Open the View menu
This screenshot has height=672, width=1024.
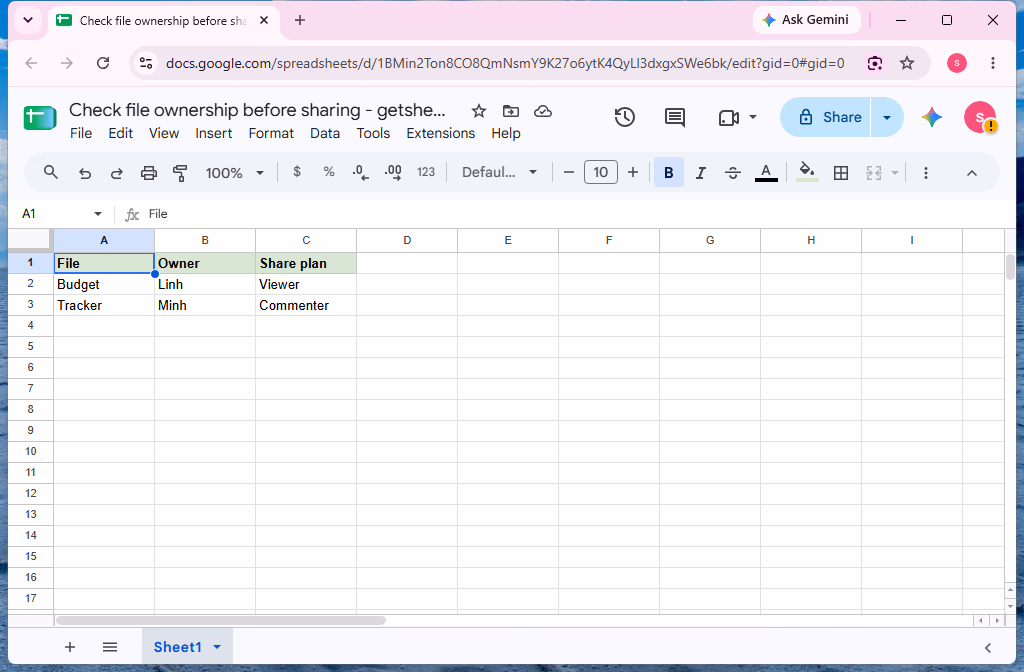[x=164, y=133]
